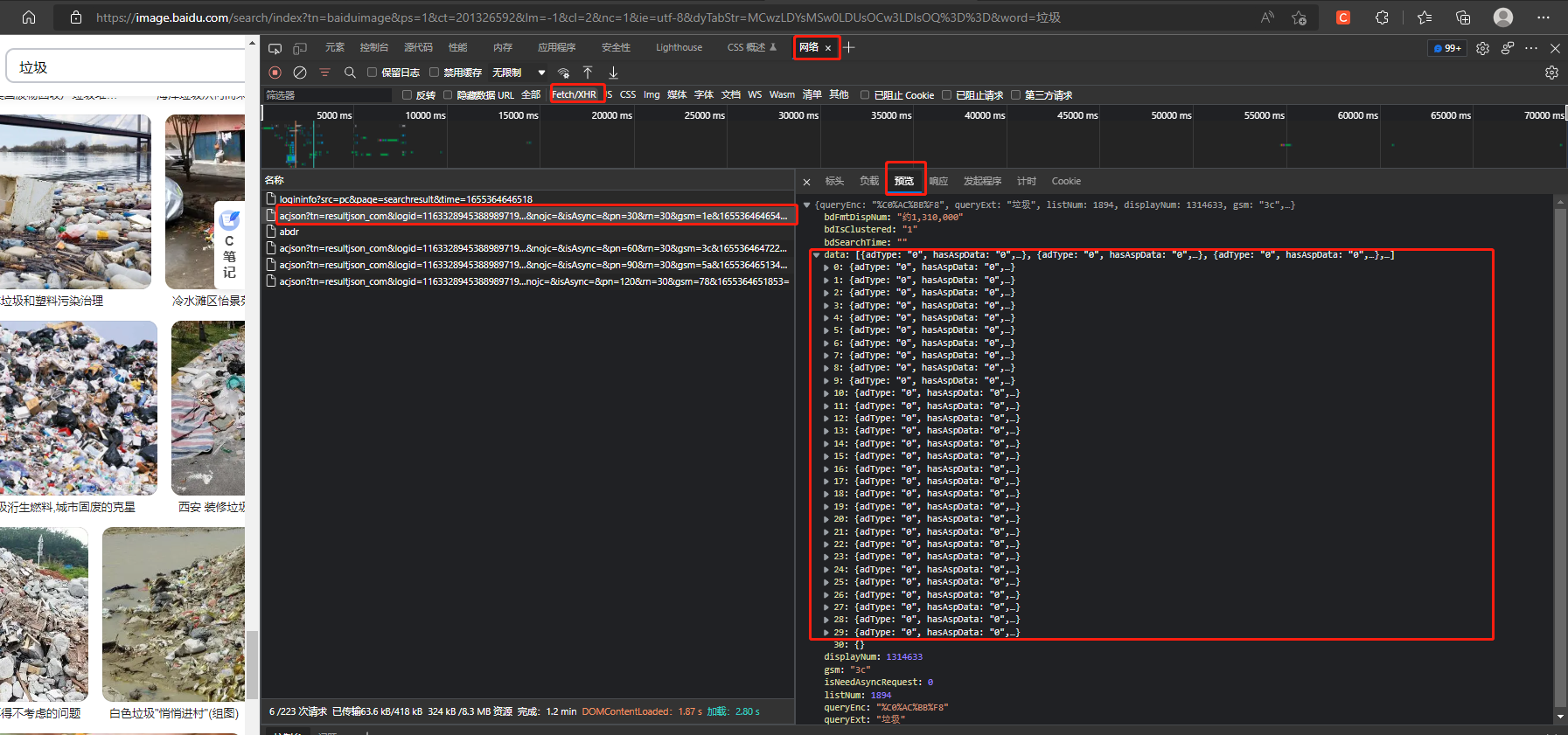
Task: Expand data item 12
Action: [827, 419]
